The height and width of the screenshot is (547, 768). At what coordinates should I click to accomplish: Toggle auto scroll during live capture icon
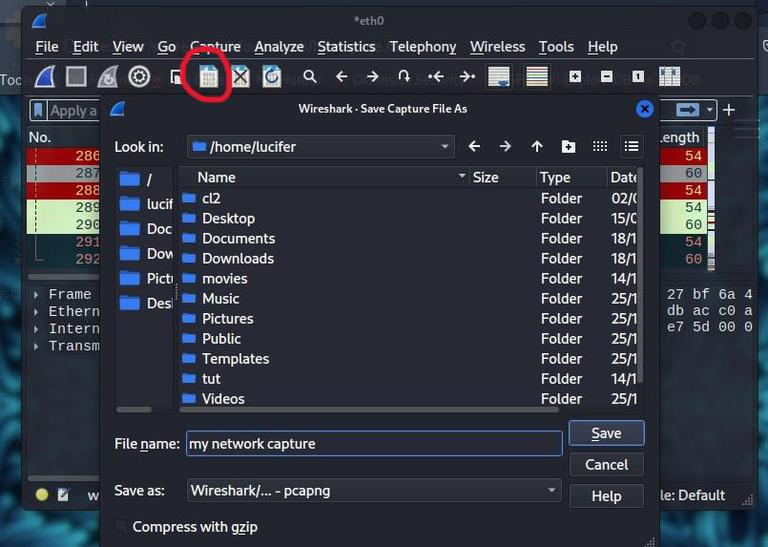[499, 76]
